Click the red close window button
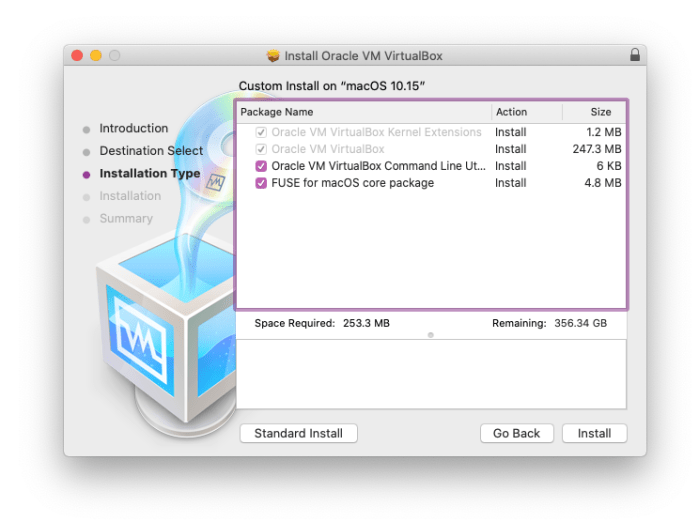 (x=78, y=56)
